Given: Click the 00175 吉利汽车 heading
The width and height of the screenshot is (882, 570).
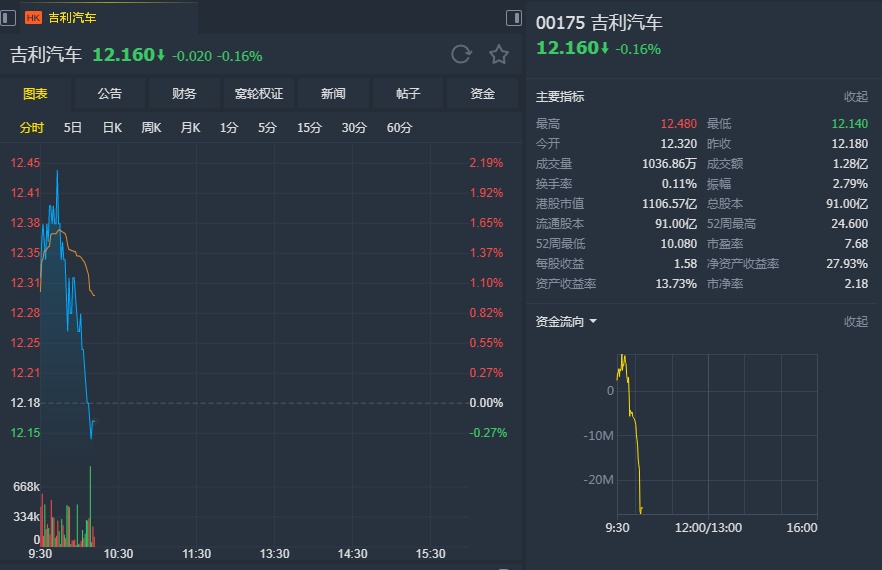Looking at the screenshot, I should 599,23.
